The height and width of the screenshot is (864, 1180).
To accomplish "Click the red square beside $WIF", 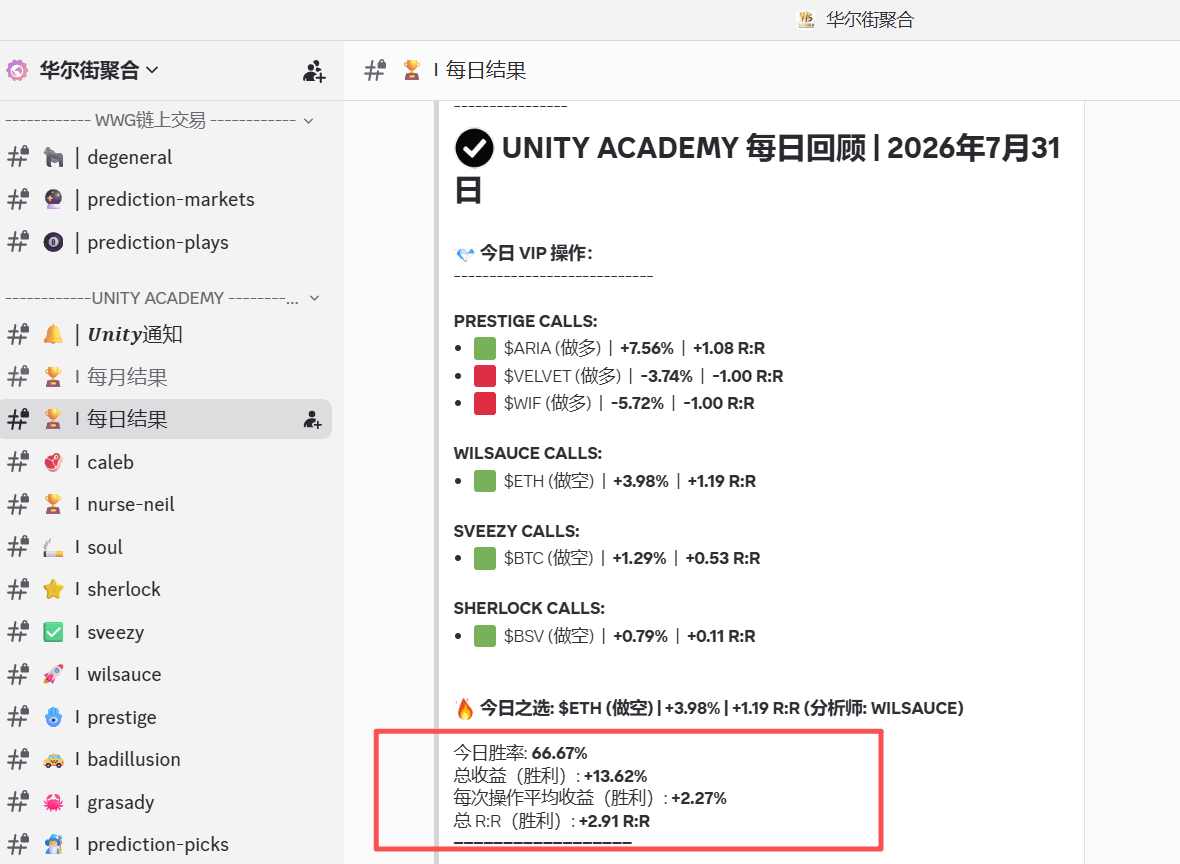I will pyautogui.click(x=485, y=403).
